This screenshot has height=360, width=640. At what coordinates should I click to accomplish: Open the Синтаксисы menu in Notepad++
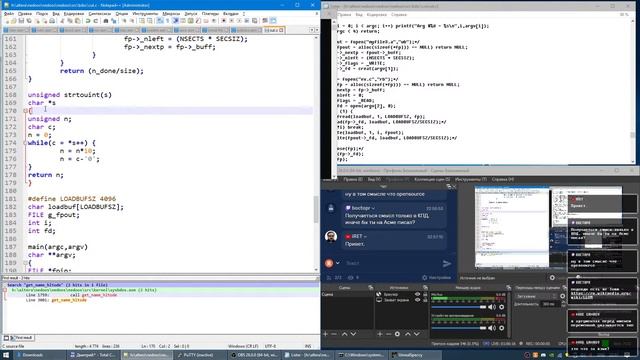click(x=100, y=13)
